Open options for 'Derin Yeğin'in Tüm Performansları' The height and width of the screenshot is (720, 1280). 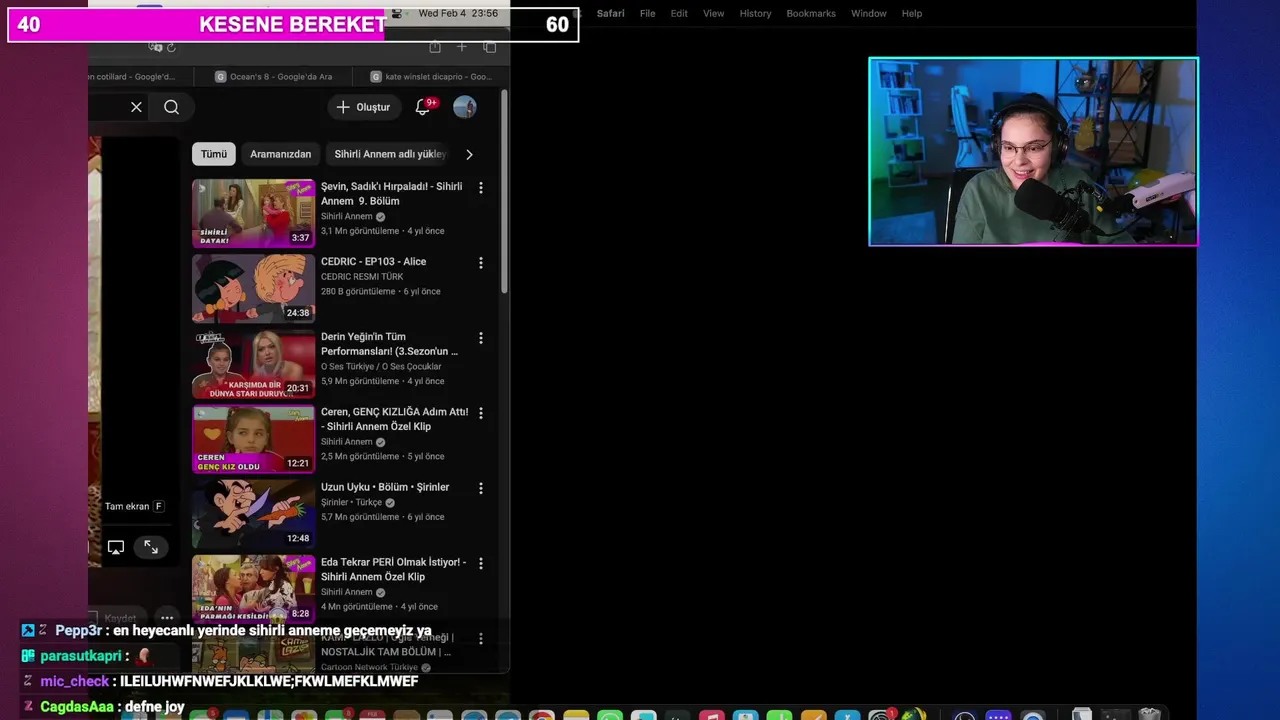coord(480,338)
